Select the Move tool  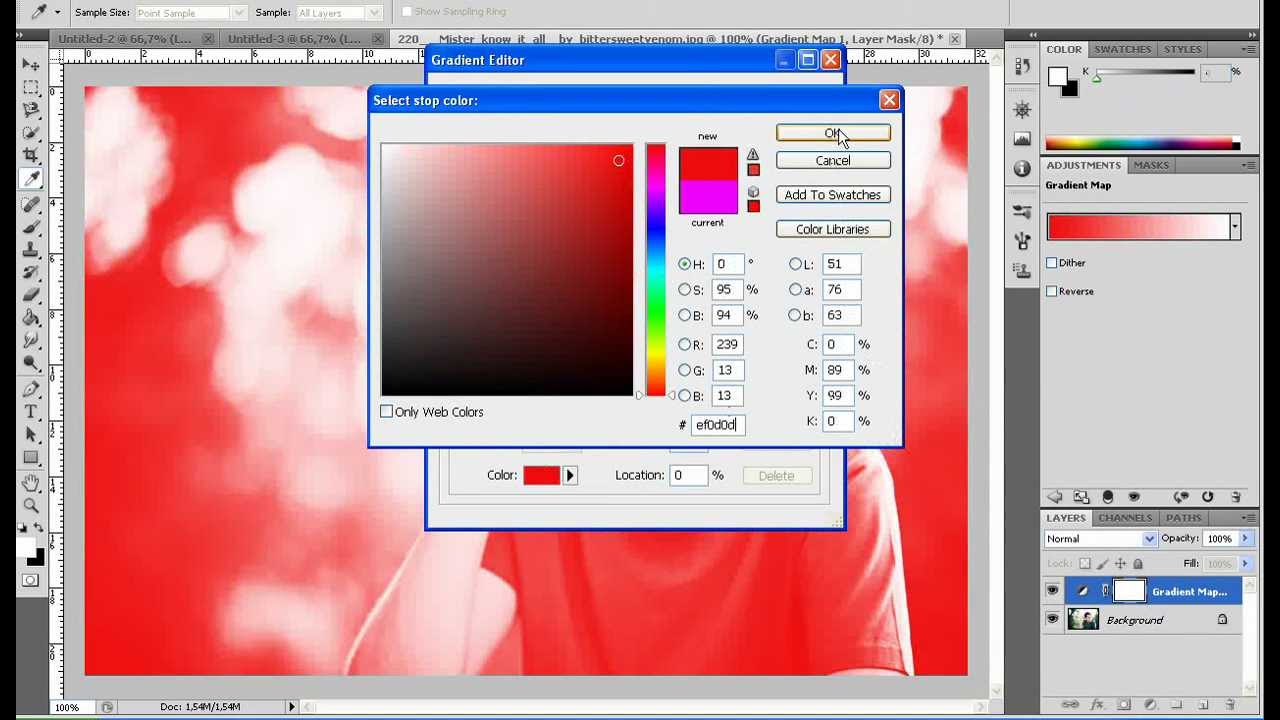(x=31, y=64)
